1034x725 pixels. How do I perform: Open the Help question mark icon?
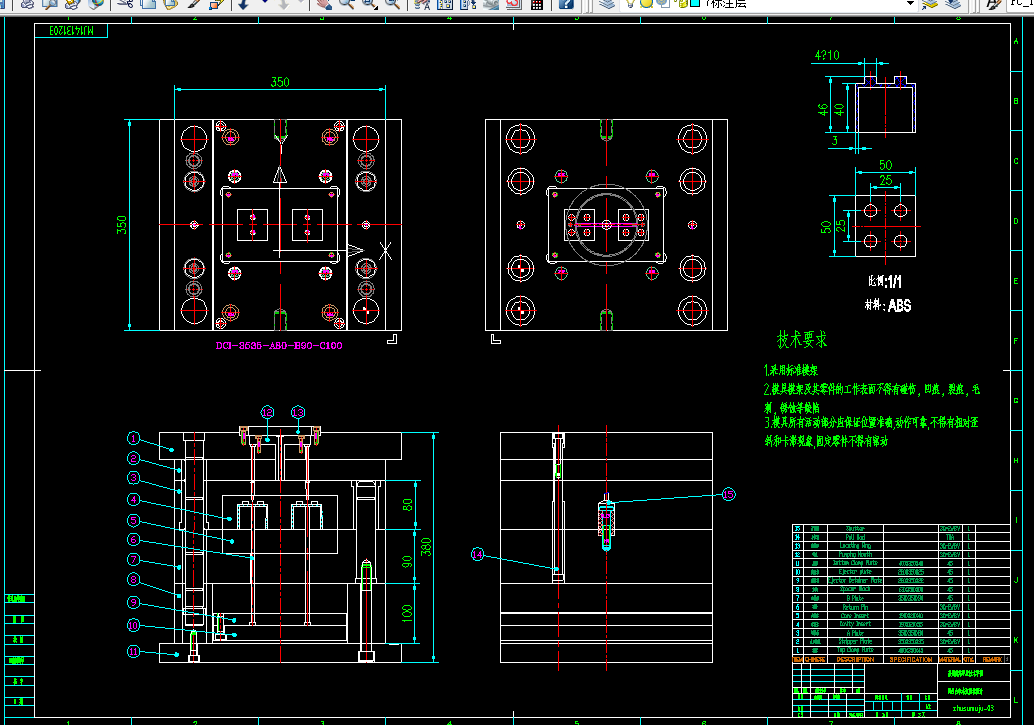pos(566,4)
